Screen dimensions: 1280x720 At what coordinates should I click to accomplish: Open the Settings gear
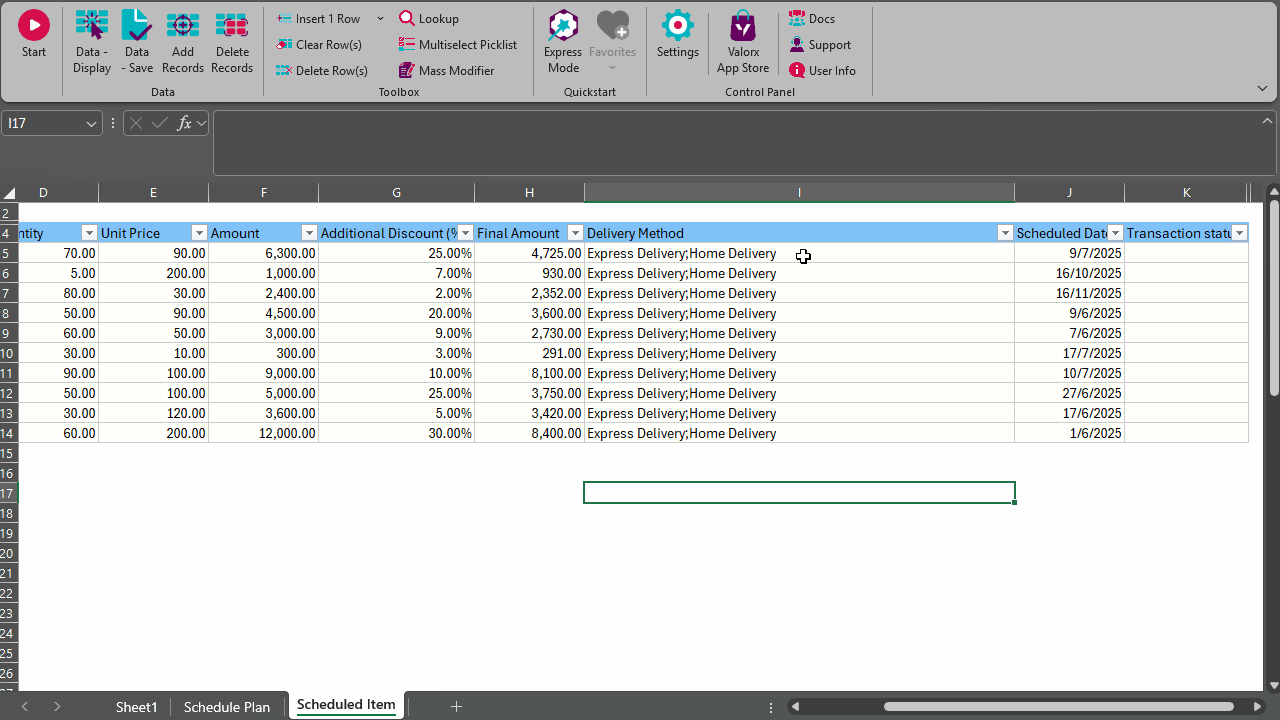677,26
